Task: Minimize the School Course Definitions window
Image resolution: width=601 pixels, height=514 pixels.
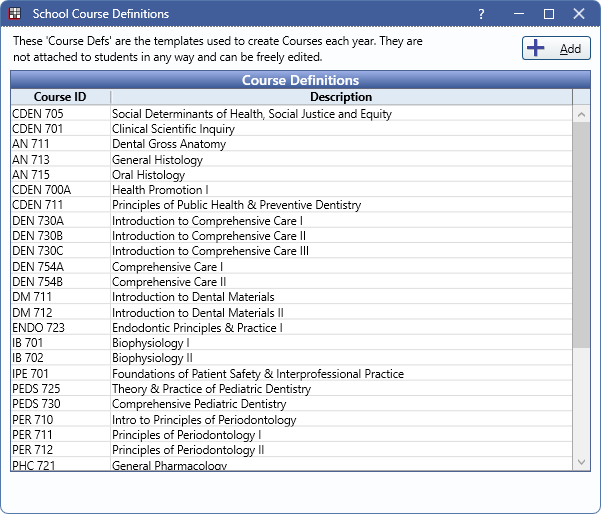Action: 515,14
